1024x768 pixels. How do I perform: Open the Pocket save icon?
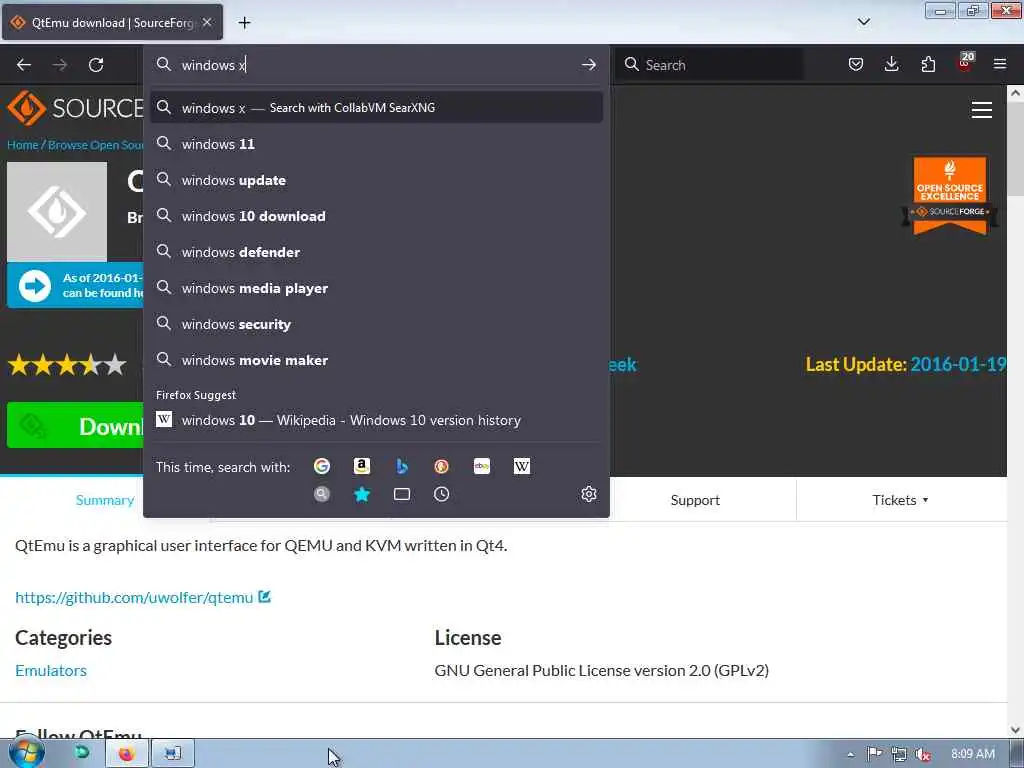tap(856, 64)
